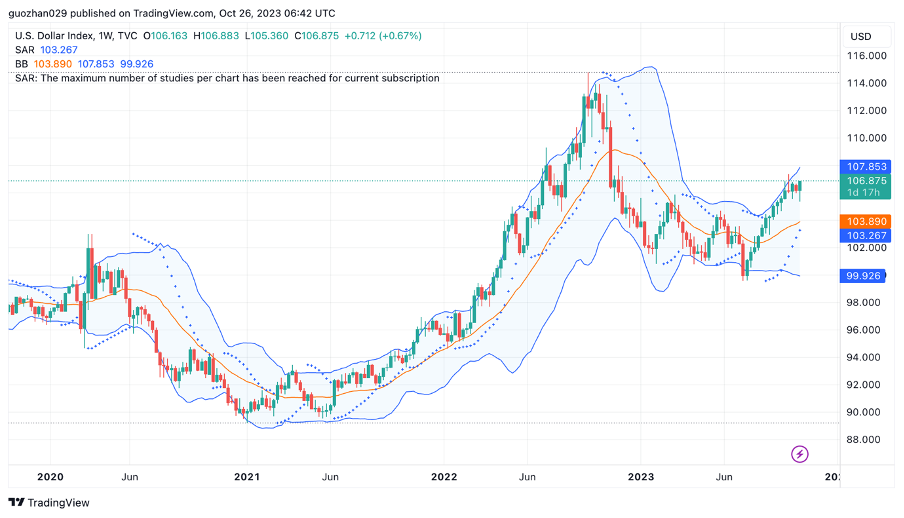Click the TradingView logo at bottom left

[49, 502]
